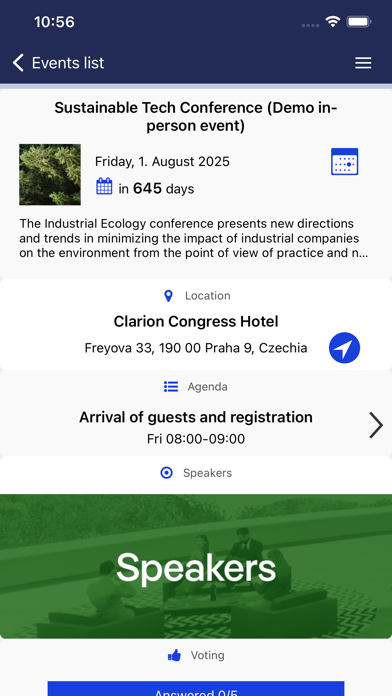Screen dimensions: 392x696
Task: Open the hamburger menu
Action: pyautogui.click(x=363, y=63)
